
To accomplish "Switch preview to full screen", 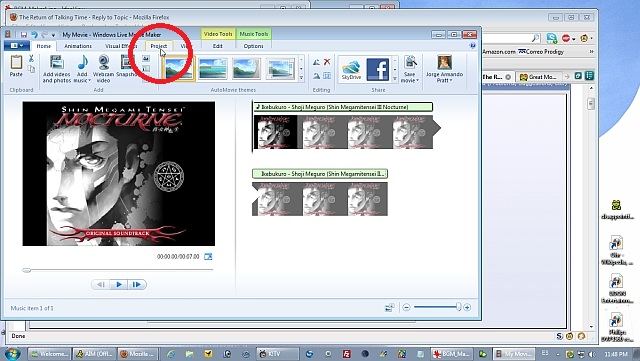I will (208, 256).
